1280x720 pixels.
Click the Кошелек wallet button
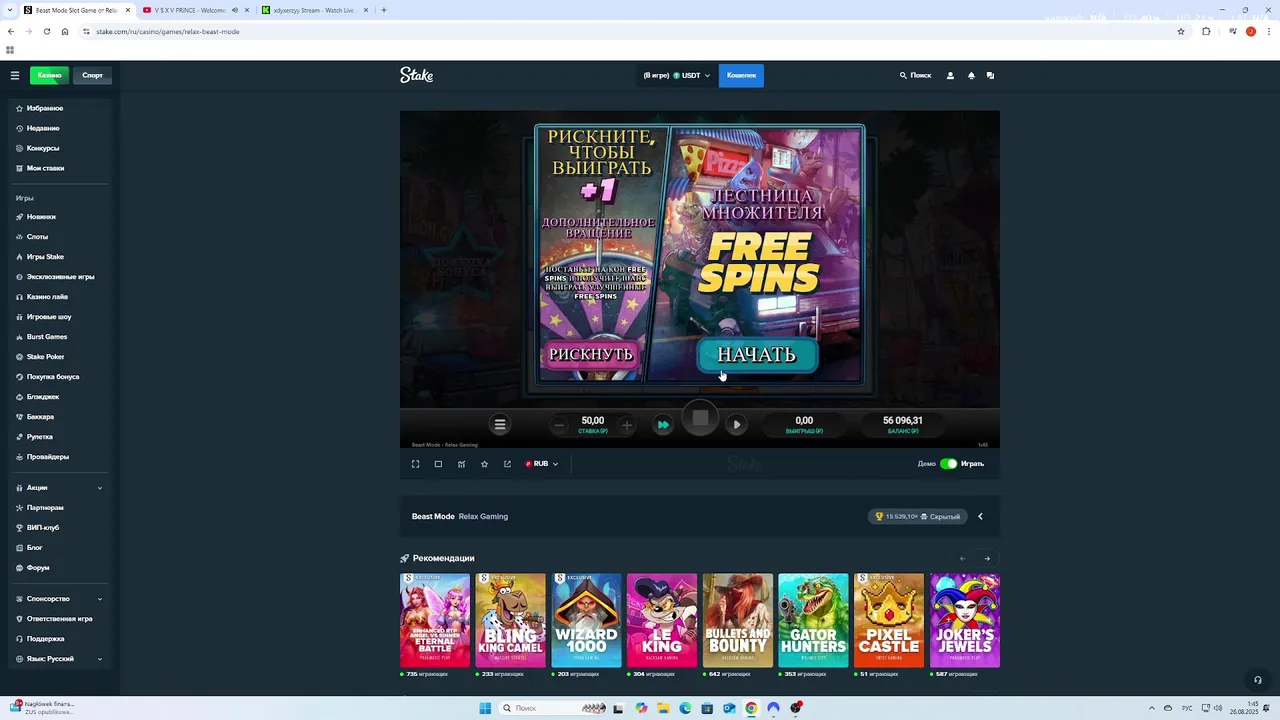point(741,75)
